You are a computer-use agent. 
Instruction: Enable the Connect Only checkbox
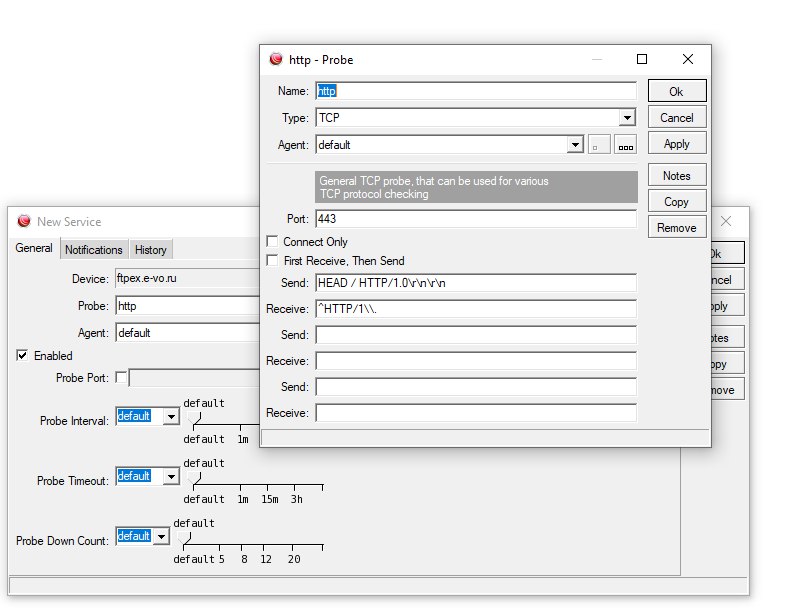click(272, 241)
